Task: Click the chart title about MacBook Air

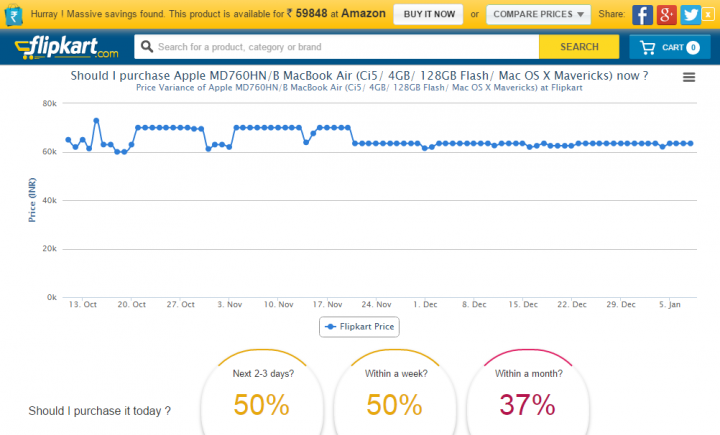Action: pyautogui.click(x=359, y=76)
